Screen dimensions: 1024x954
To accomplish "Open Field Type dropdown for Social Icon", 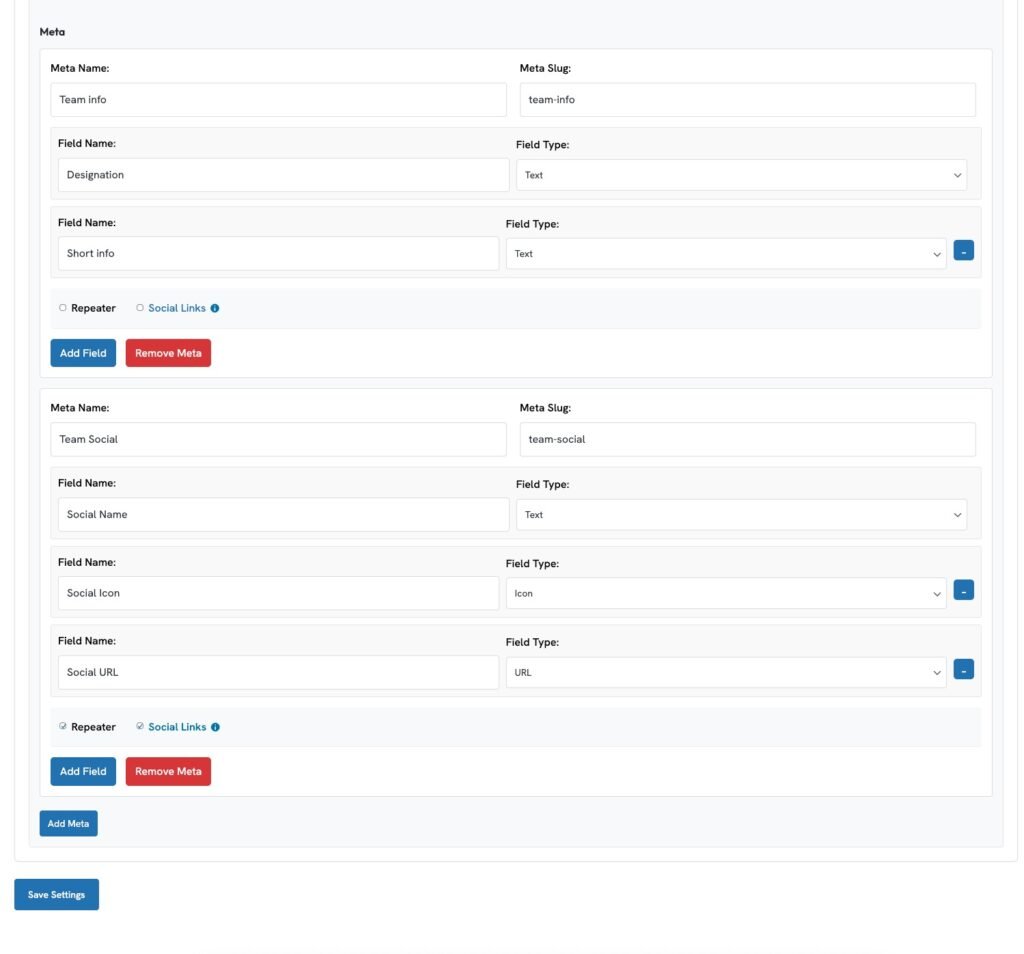I will [725, 593].
